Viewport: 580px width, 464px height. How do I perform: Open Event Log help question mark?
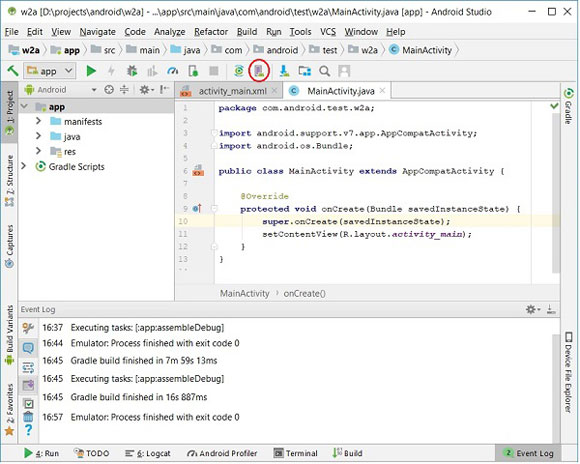point(28,430)
